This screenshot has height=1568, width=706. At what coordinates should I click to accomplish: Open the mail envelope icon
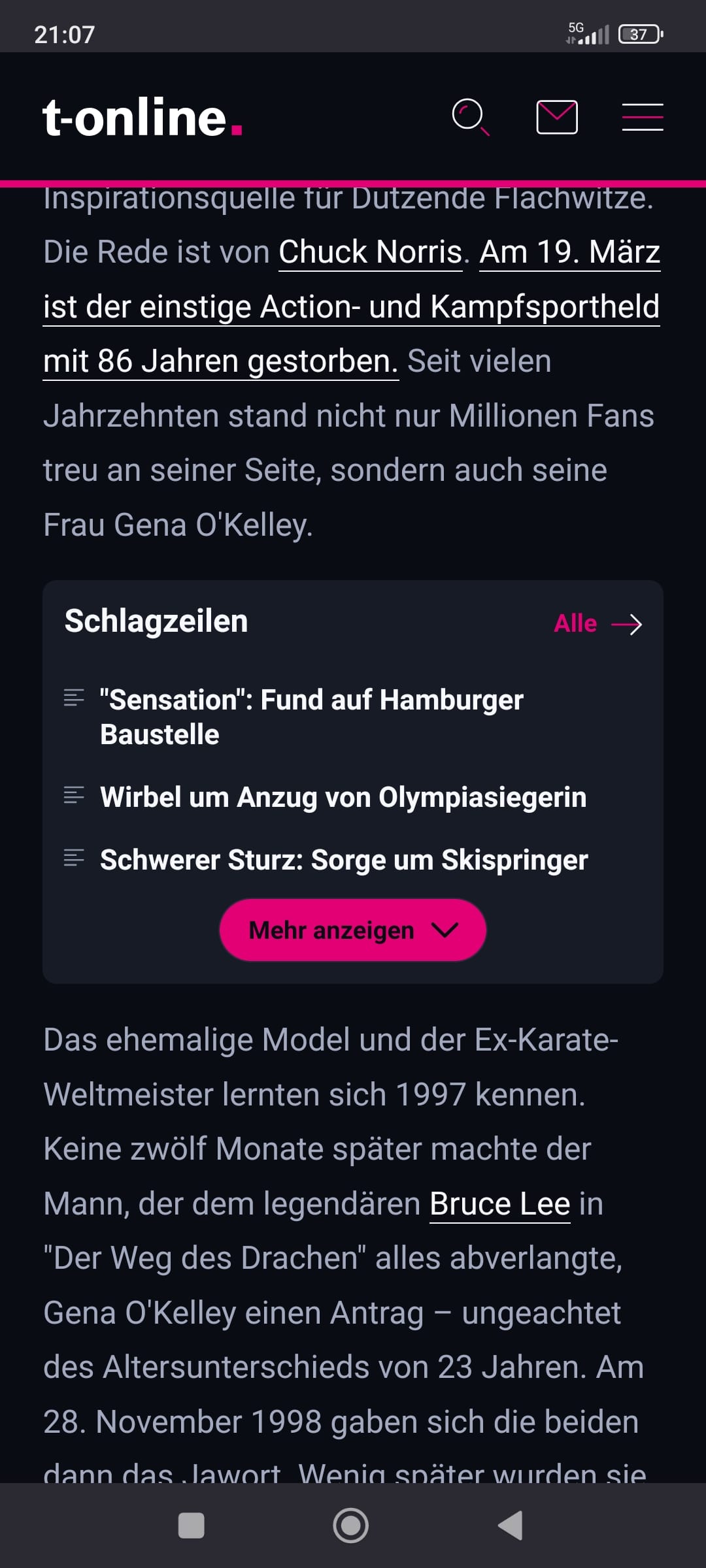tap(556, 117)
